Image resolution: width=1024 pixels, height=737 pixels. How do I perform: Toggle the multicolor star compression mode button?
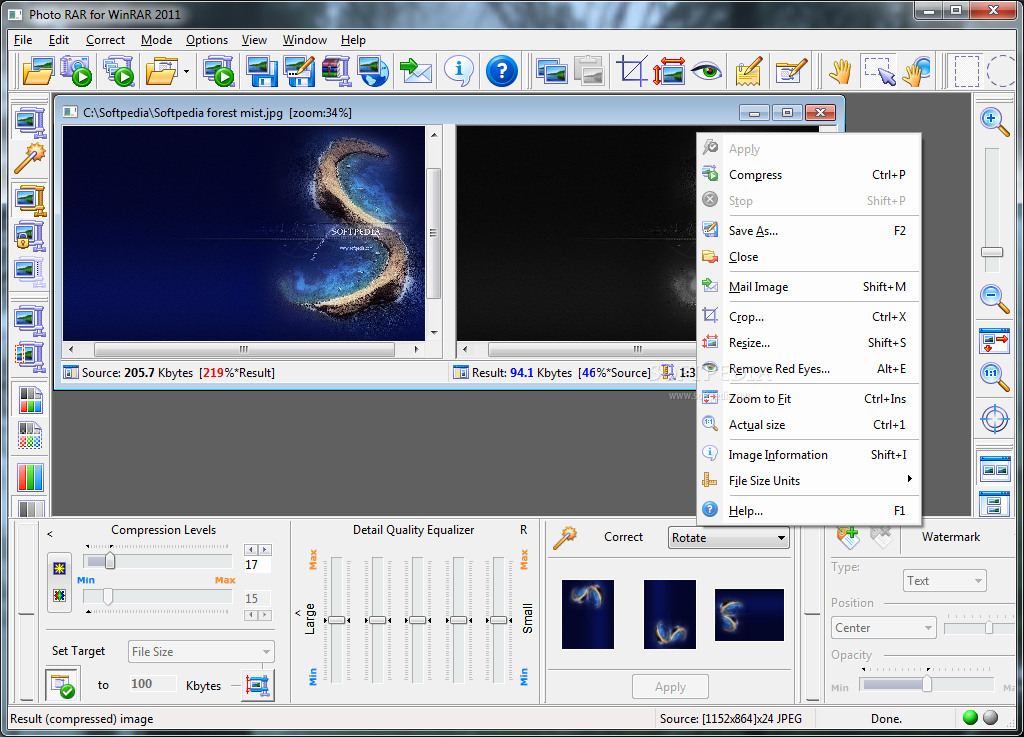[x=59, y=595]
